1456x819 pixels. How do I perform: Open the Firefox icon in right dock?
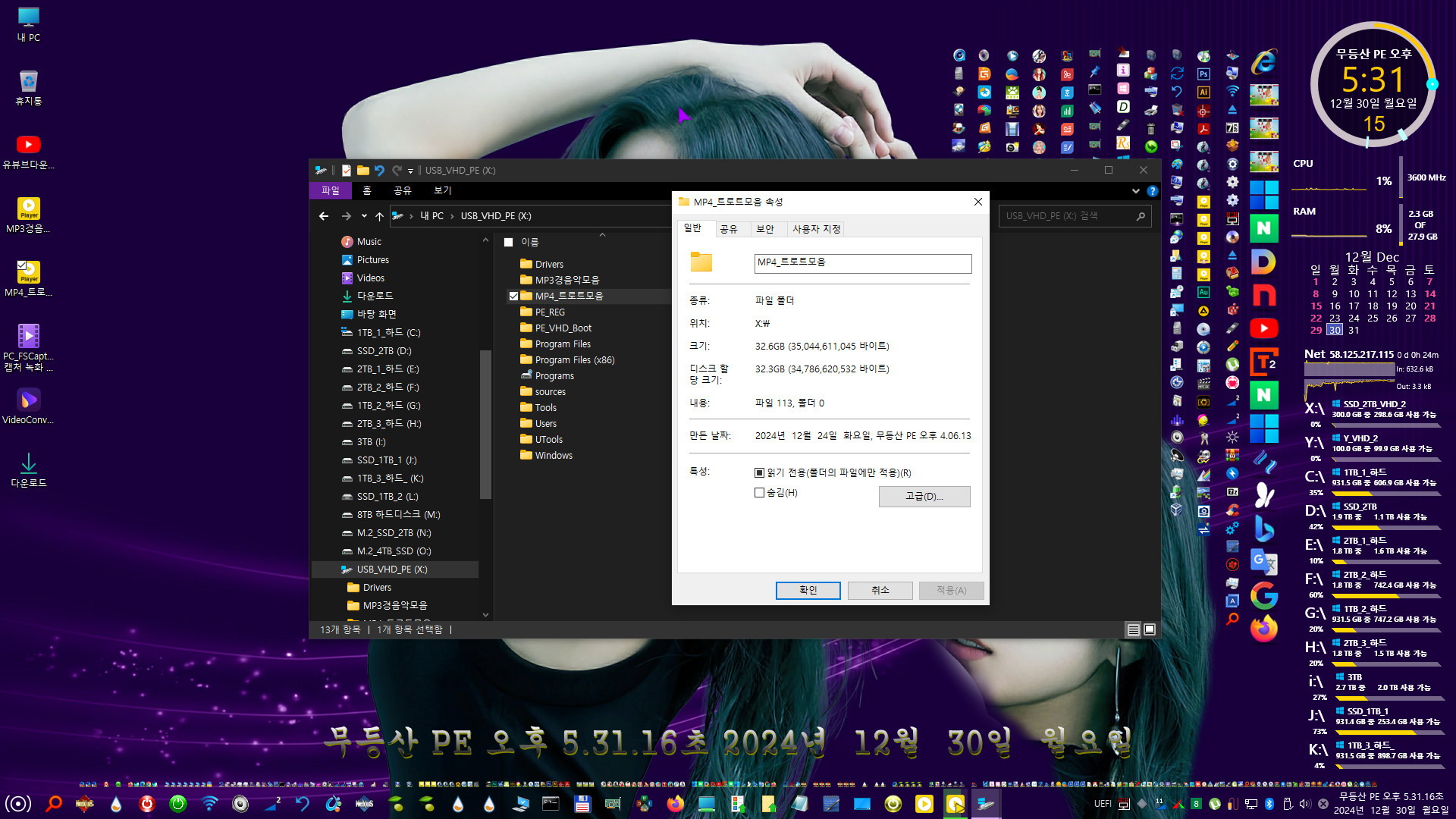click(1264, 629)
